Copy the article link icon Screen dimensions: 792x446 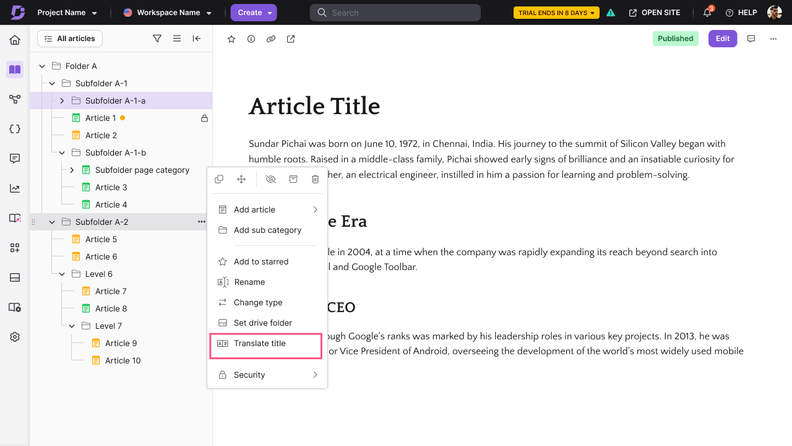coord(271,39)
